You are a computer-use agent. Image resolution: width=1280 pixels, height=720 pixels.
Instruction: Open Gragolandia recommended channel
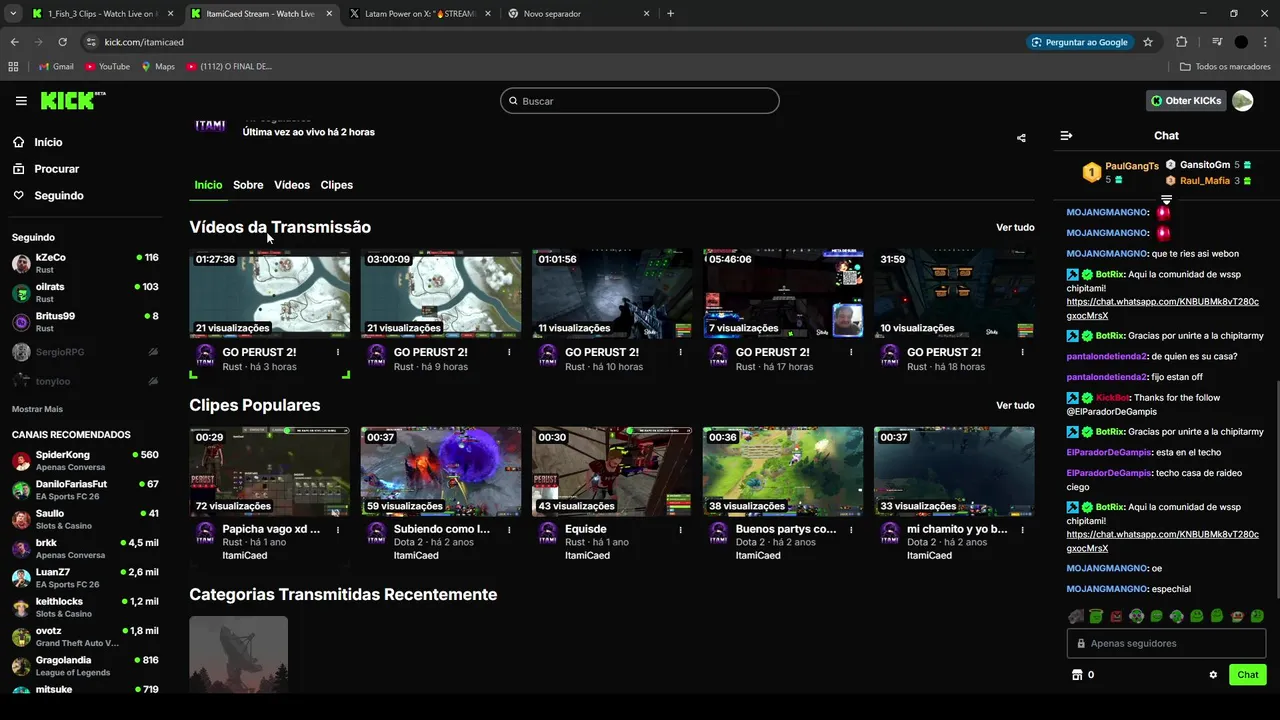click(x=85, y=666)
